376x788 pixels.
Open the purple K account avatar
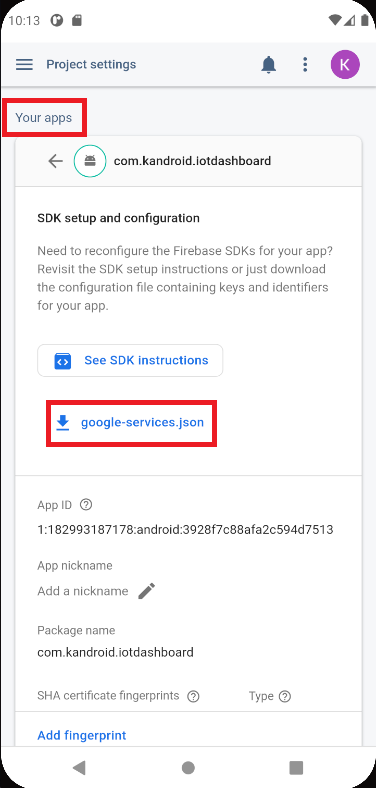pyautogui.click(x=345, y=64)
